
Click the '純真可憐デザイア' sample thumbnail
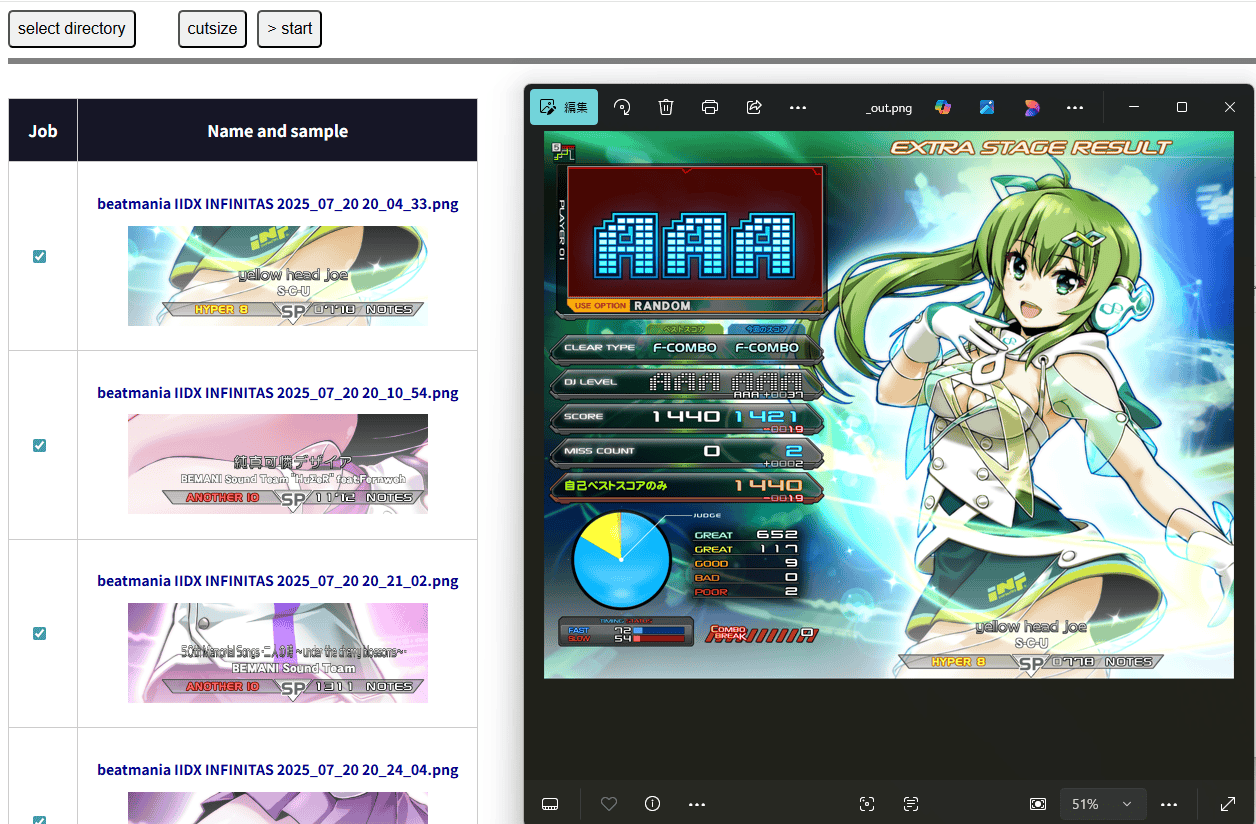(278, 464)
